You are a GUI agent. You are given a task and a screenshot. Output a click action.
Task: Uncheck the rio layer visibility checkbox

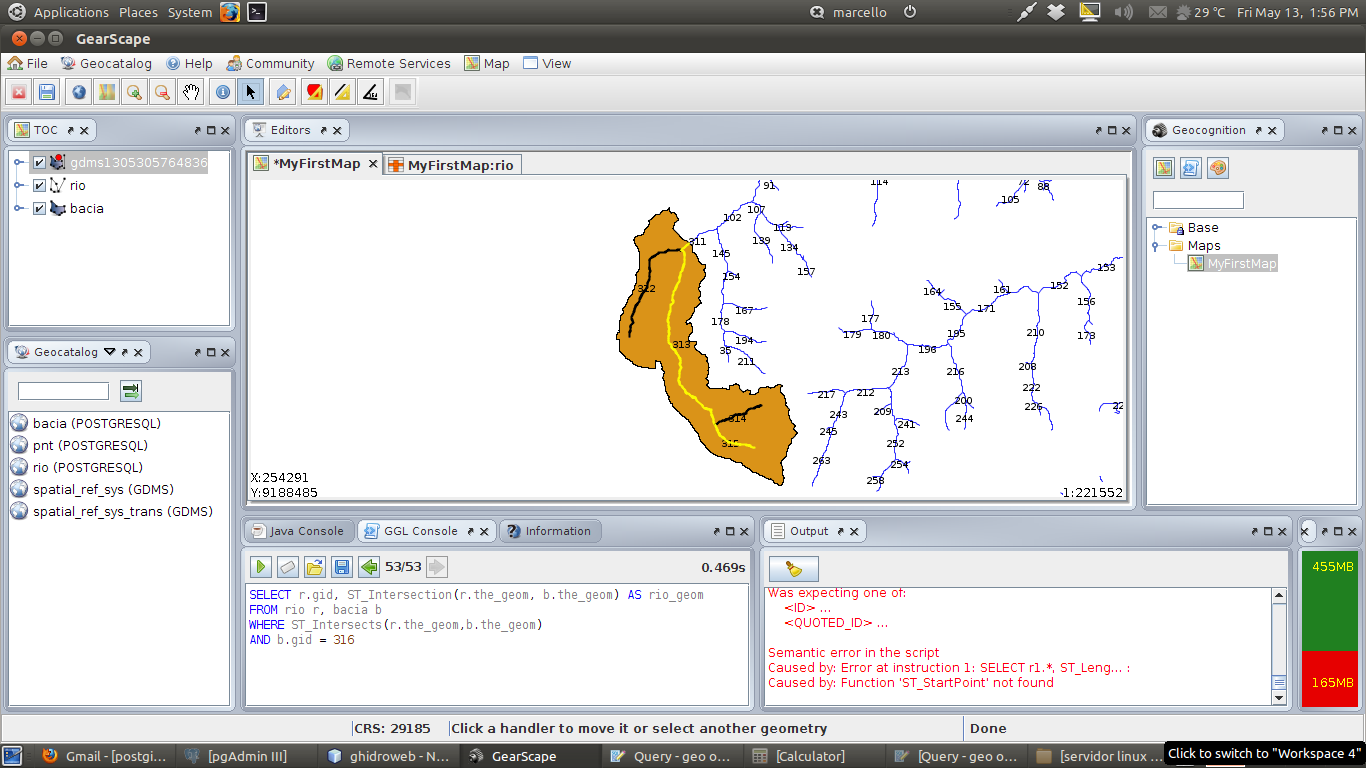(x=40, y=186)
